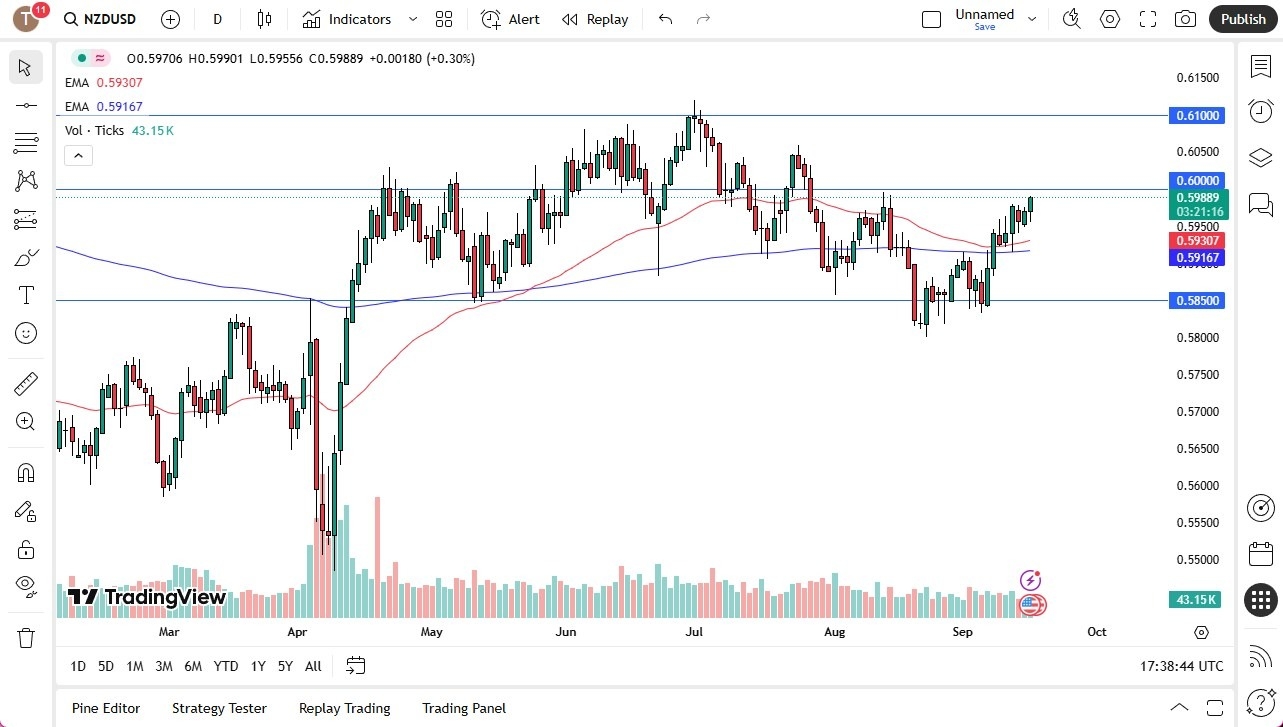
Task: Select the Text annotation tool
Action: click(x=25, y=295)
